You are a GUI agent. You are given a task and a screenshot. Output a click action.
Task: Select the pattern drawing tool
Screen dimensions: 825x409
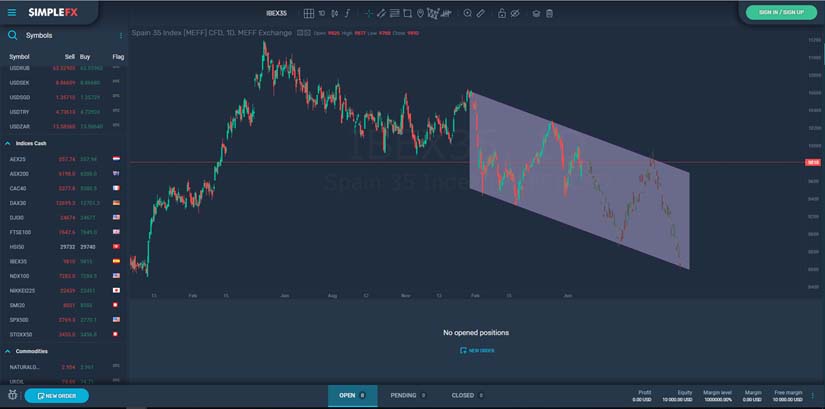tap(434, 14)
